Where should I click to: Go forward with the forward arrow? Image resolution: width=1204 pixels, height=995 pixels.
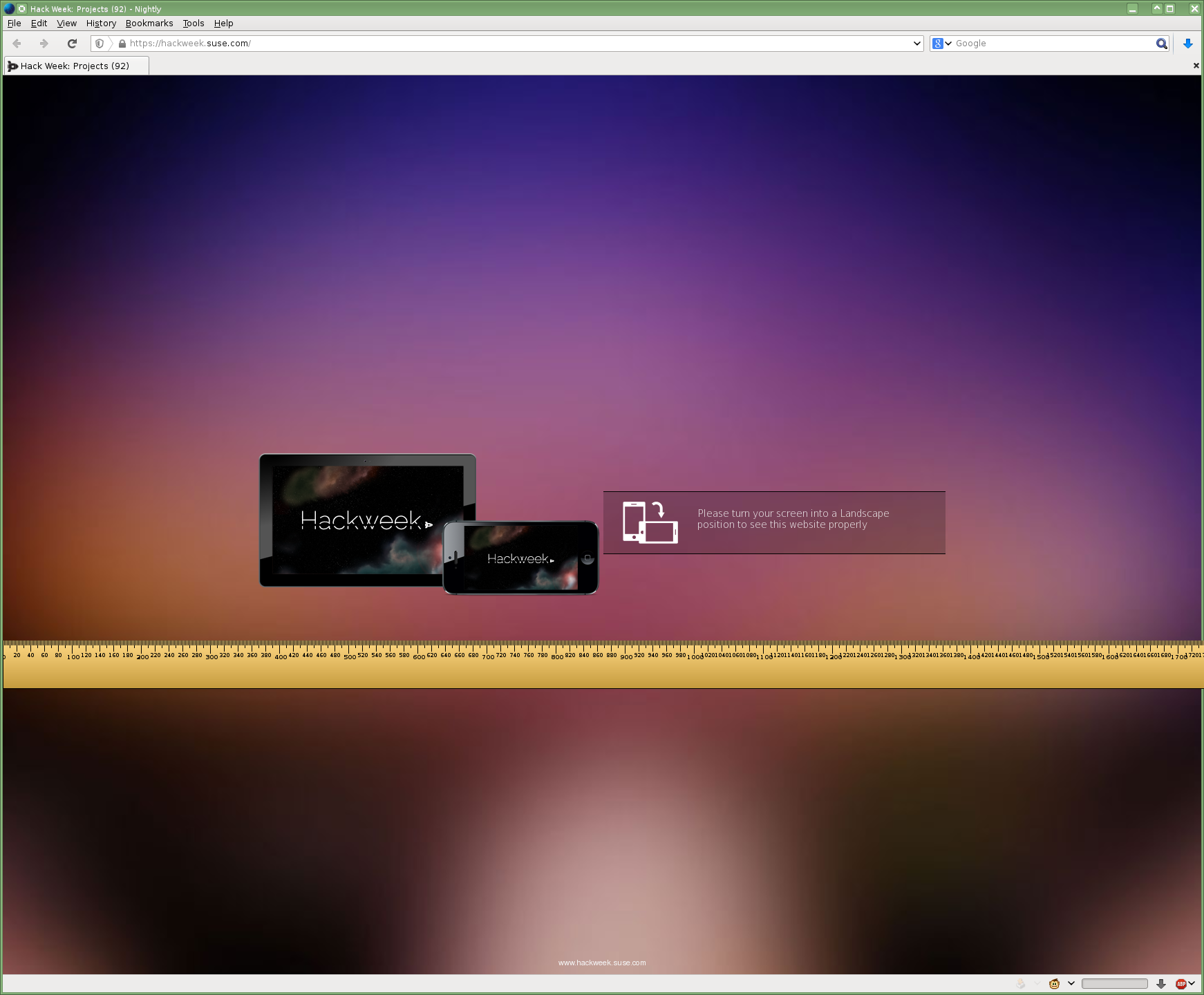tap(44, 44)
